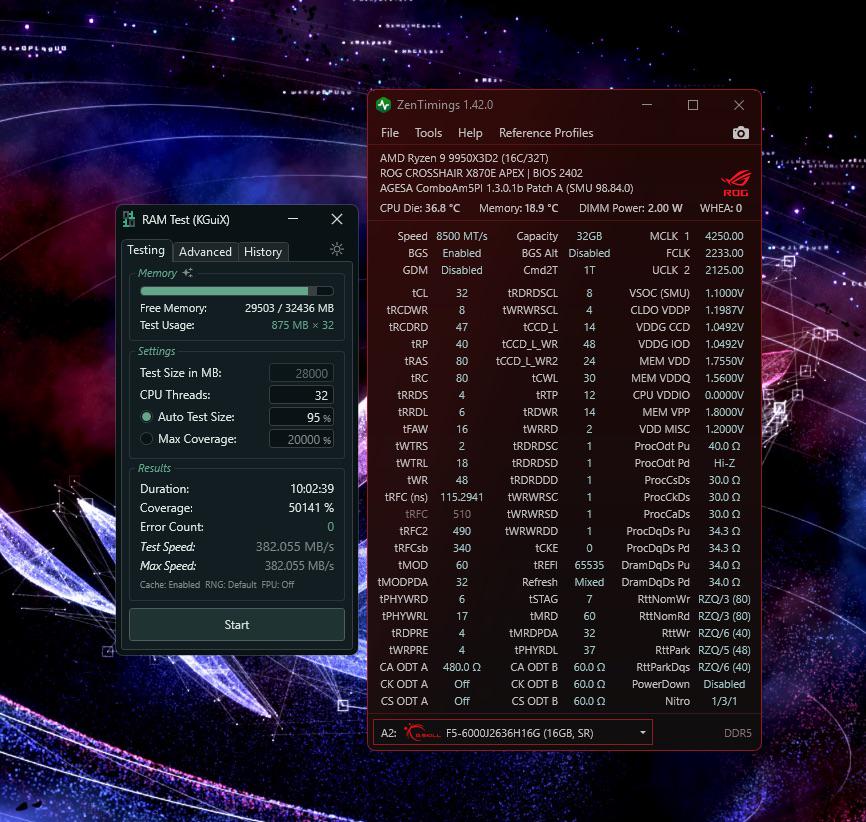Close the ZenTimings window
The width and height of the screenshot is (866, 822).
738,105
